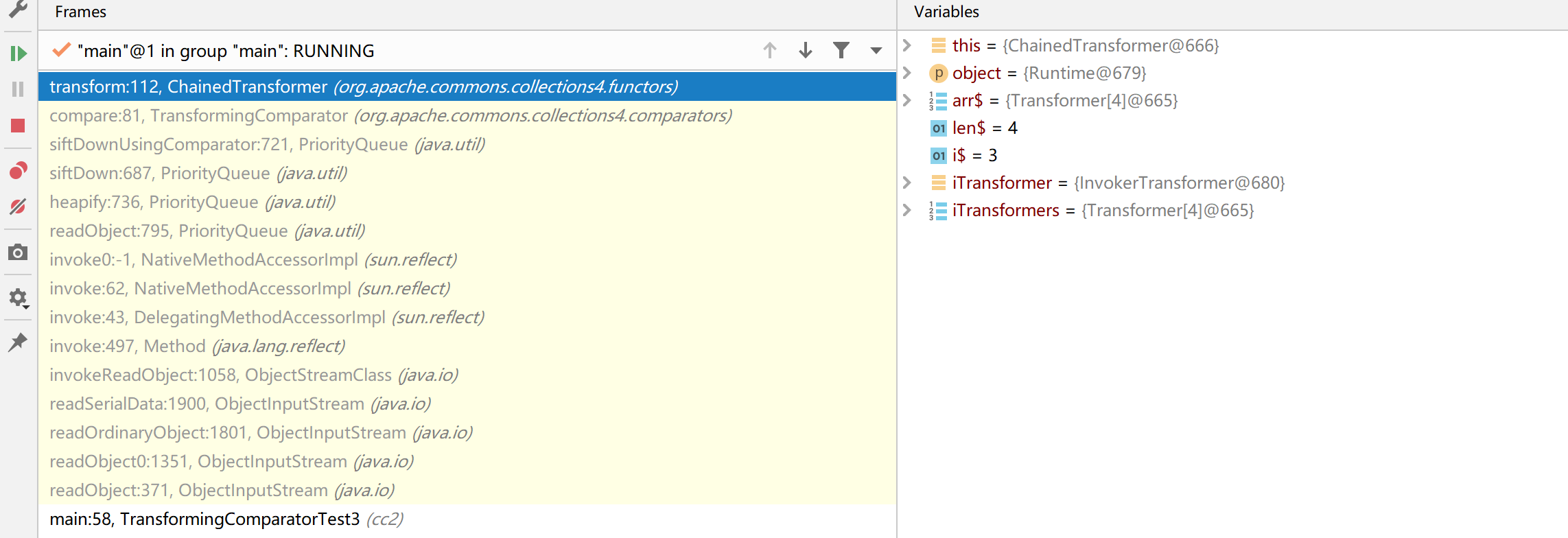Select frame compare:81, TransformingComparator

(467, 115)
